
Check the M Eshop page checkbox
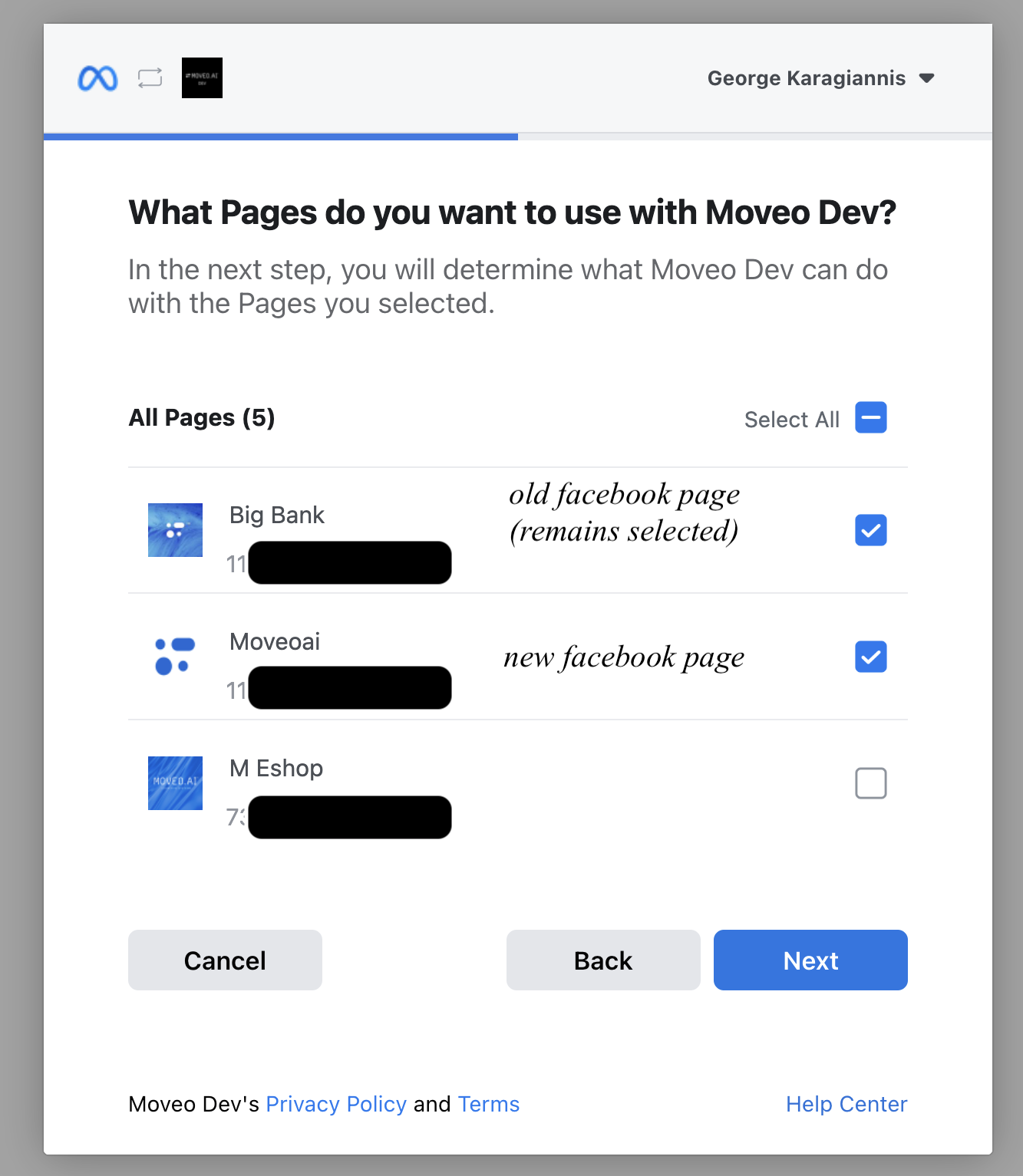[x=870, y=783]
